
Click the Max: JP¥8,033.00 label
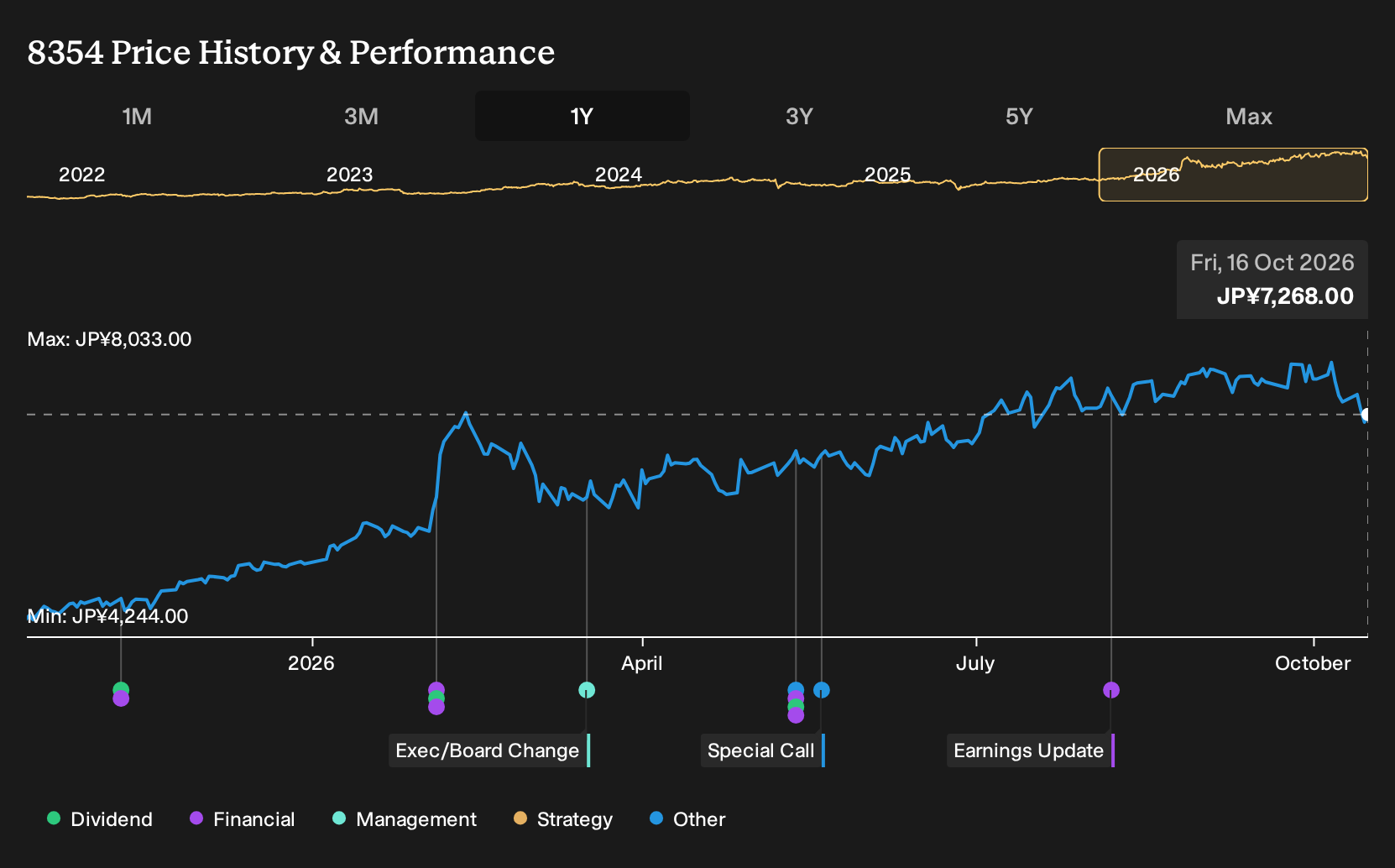(109, 339)
